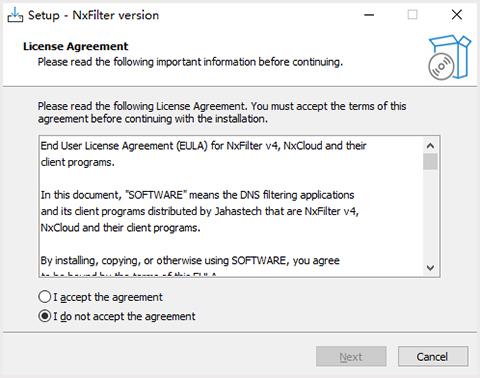The width and height of the screenshot is (480, 378).
Task: Click the Next button
Action: tap(351, 357)
